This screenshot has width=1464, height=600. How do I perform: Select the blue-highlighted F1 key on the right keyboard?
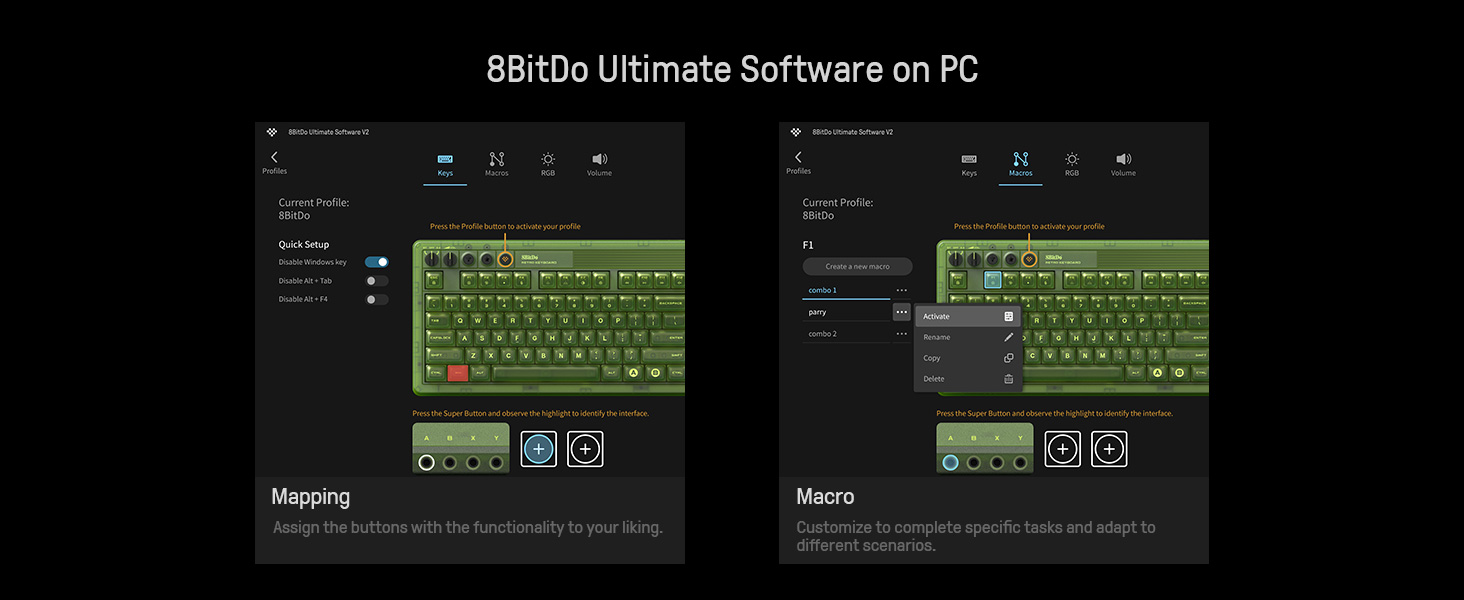tap(993, 280)
